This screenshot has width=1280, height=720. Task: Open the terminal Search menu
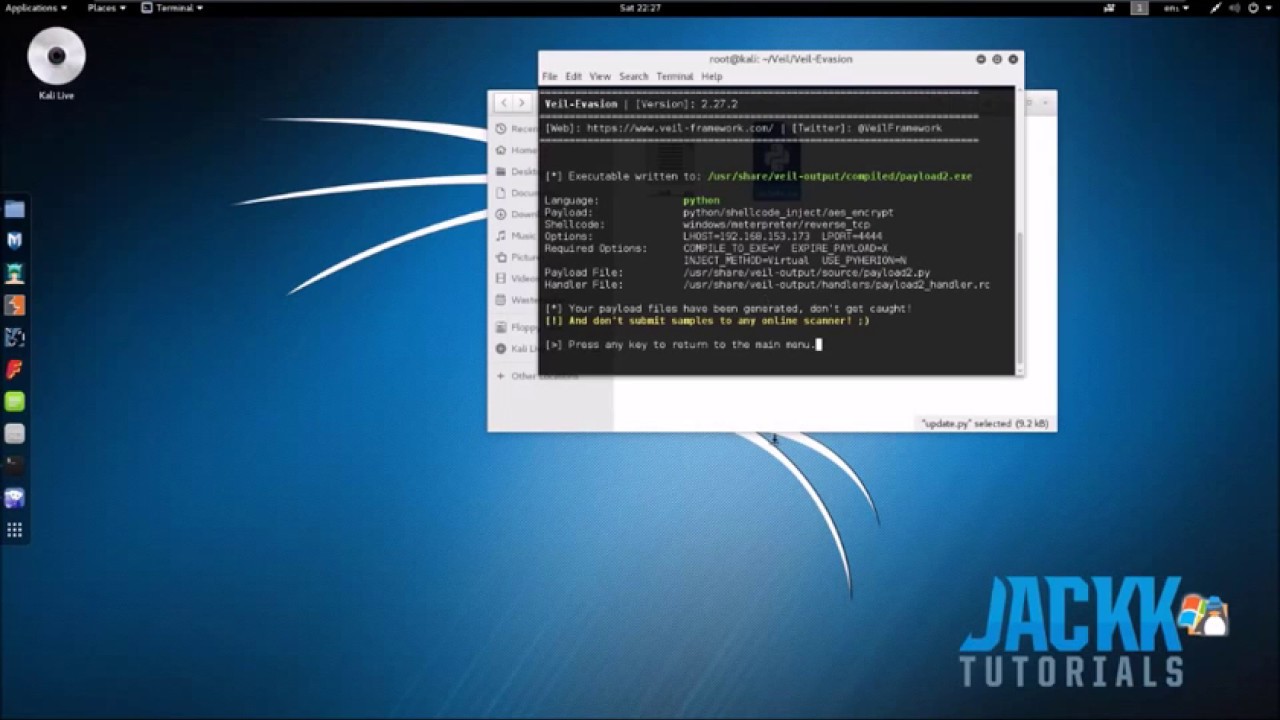click(634, 76)
